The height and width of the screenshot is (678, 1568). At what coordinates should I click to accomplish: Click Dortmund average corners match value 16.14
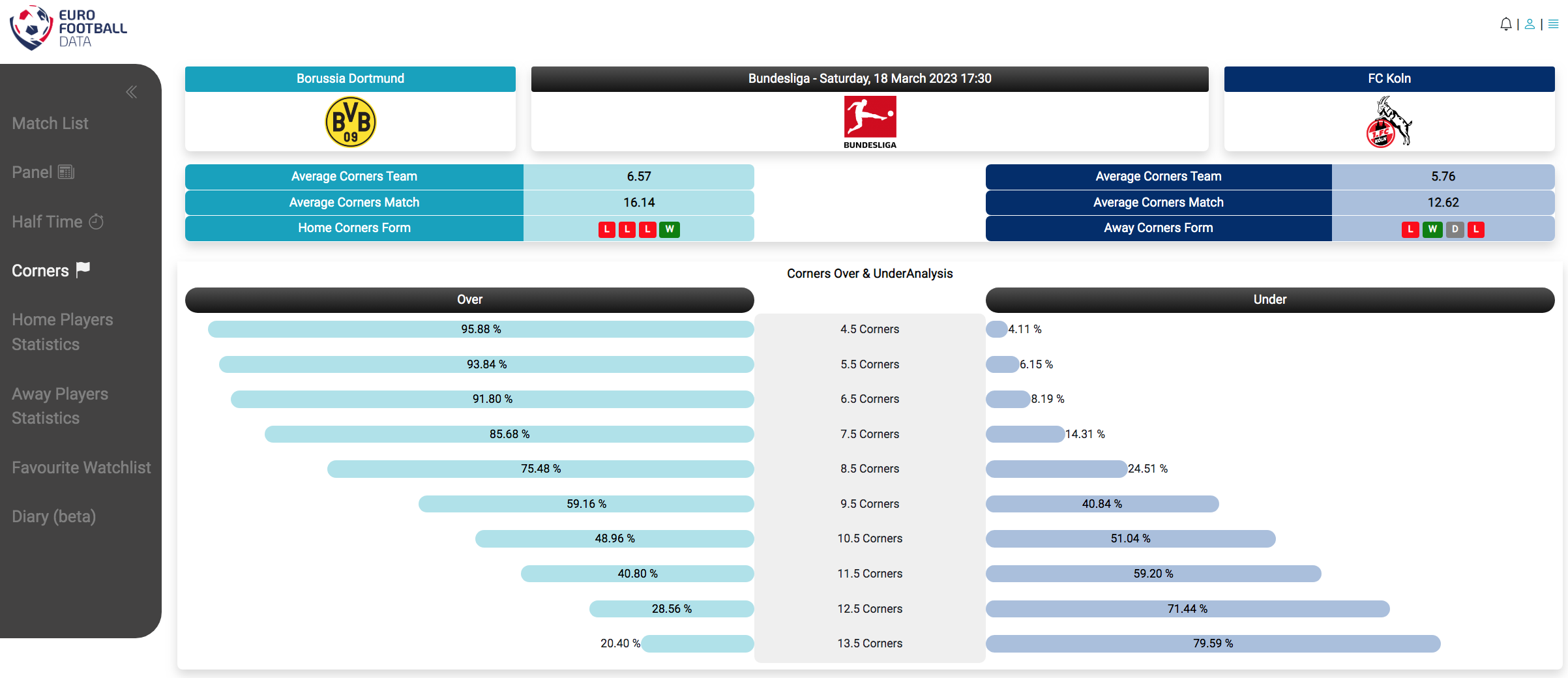[639, 203]
